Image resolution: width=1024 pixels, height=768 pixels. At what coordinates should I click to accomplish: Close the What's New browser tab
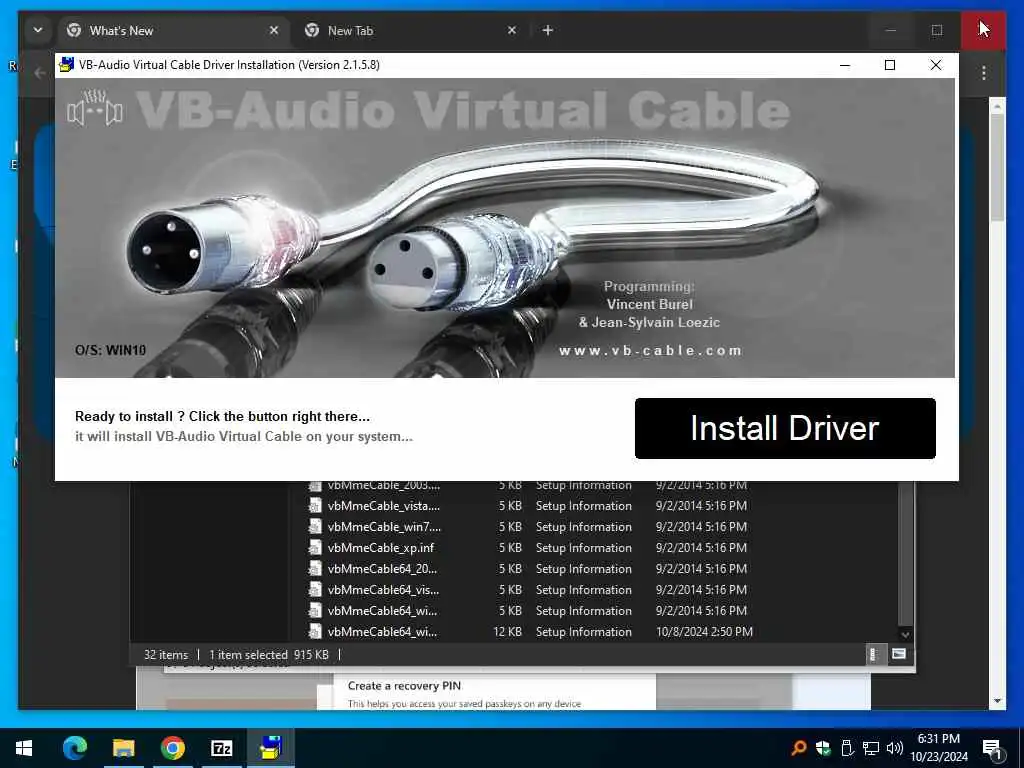(274, 30)
